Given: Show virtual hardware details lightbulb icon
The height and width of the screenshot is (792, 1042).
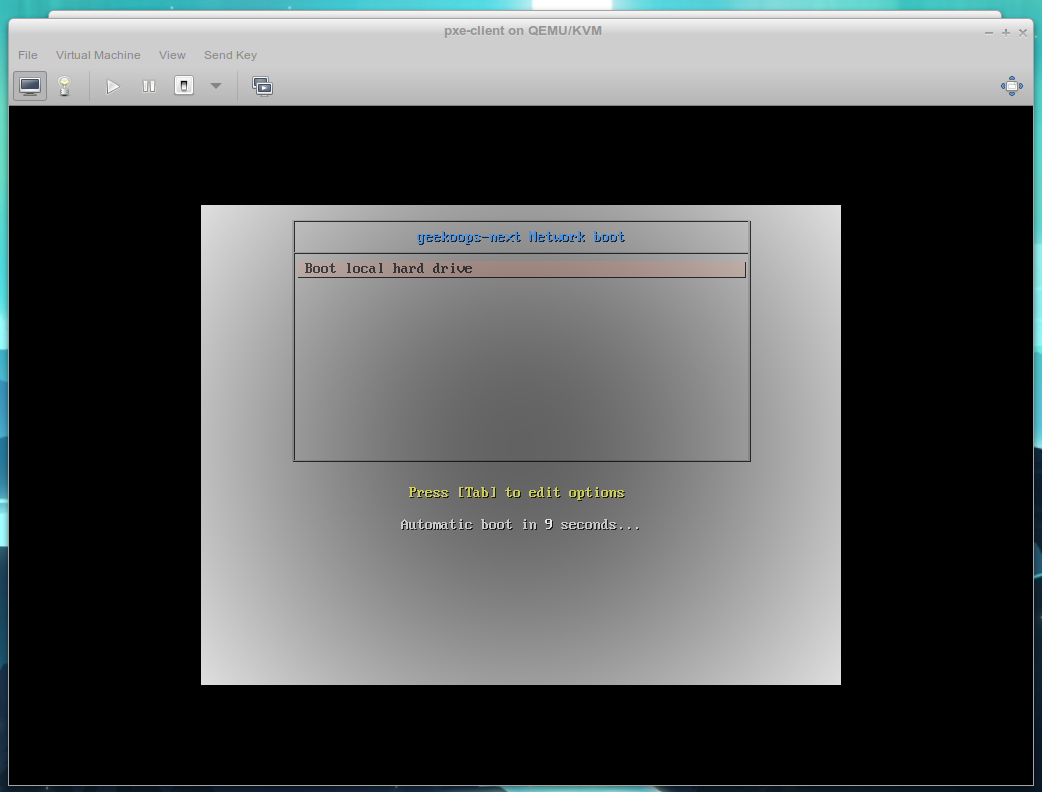Looking at the screenshot, I should pyautogui.click(x=64, y=86).
